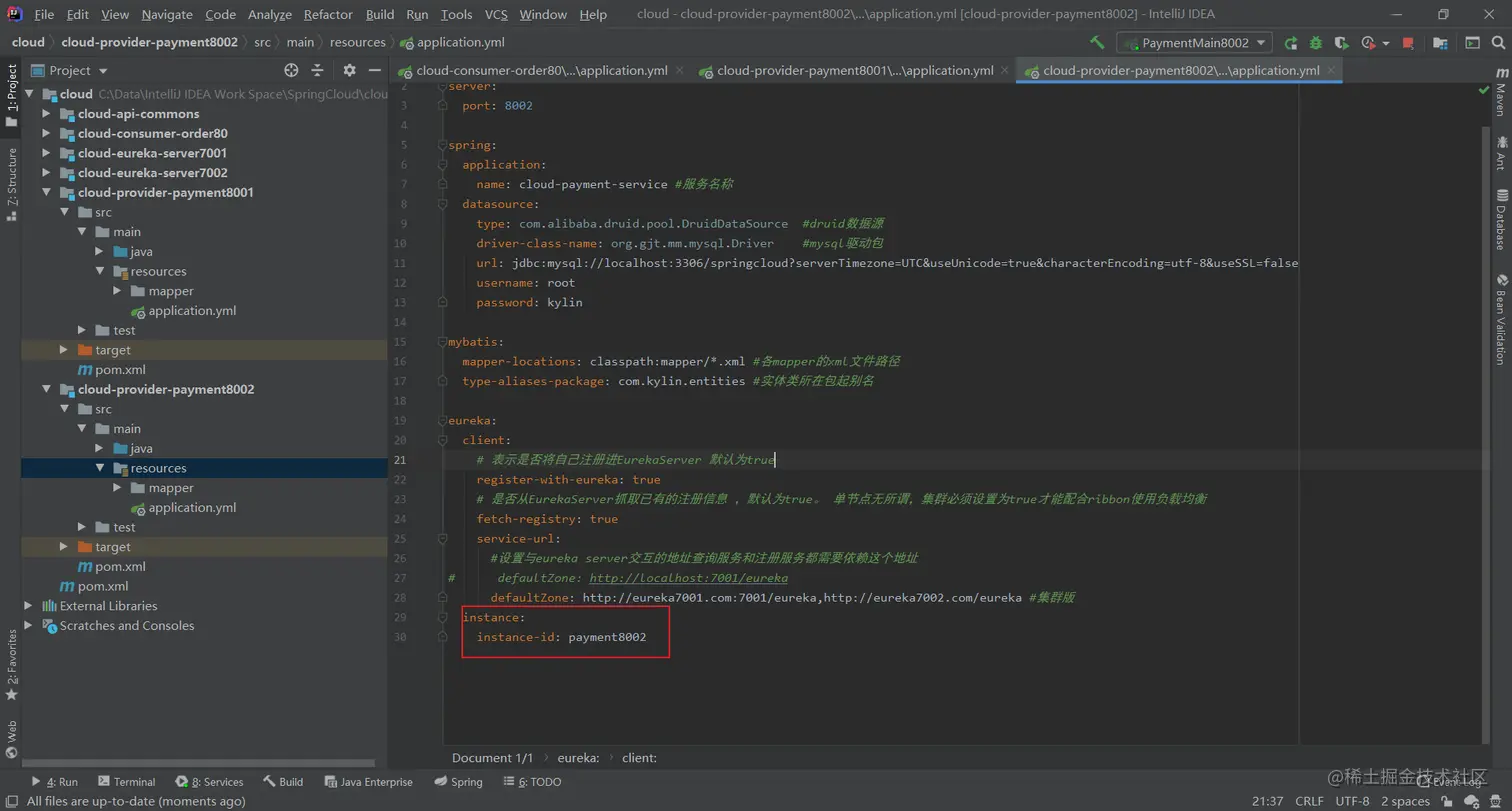Open the Spring tool window

[458, 782]
